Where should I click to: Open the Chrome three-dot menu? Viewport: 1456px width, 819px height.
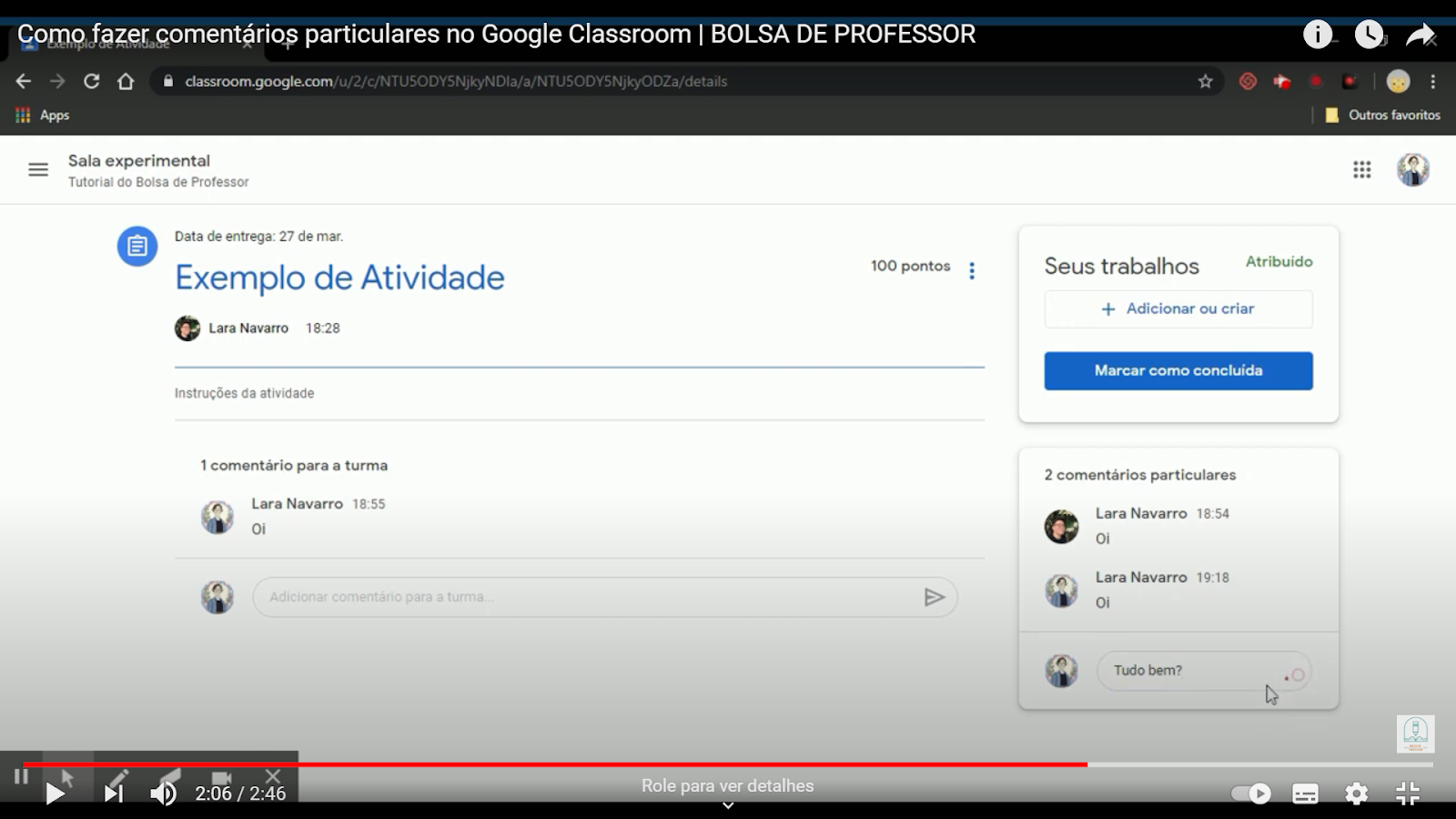(x=1433, y=81)
